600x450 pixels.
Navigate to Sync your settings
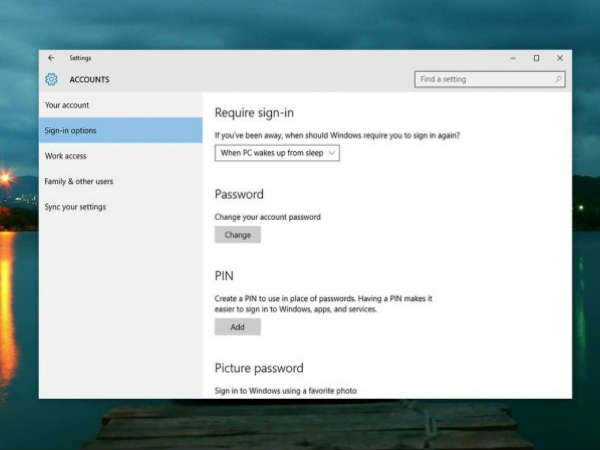[x=75, y=207]
